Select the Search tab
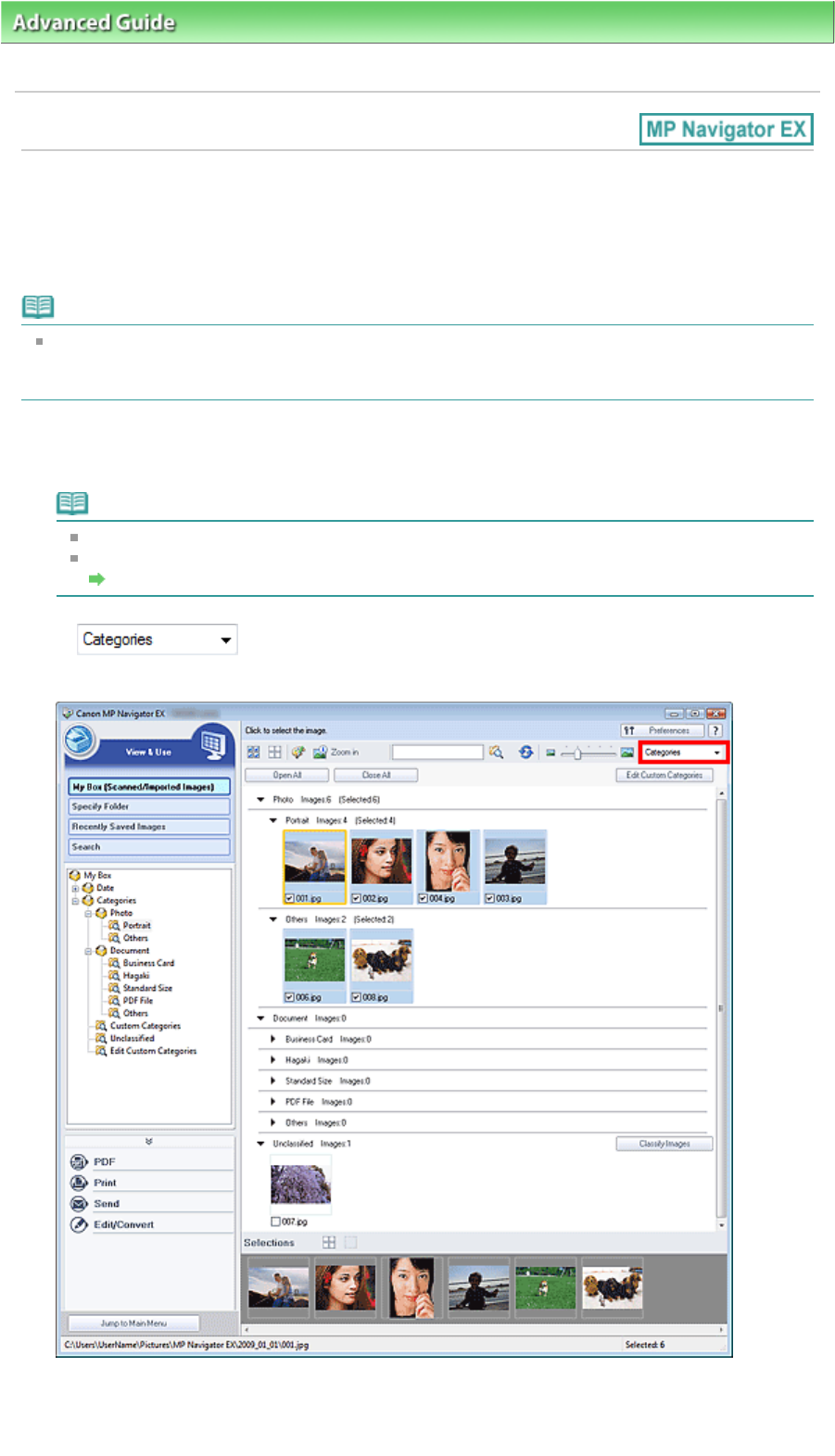The width and height of the screenshot is (835, 1456). click(x=148, y=847)
